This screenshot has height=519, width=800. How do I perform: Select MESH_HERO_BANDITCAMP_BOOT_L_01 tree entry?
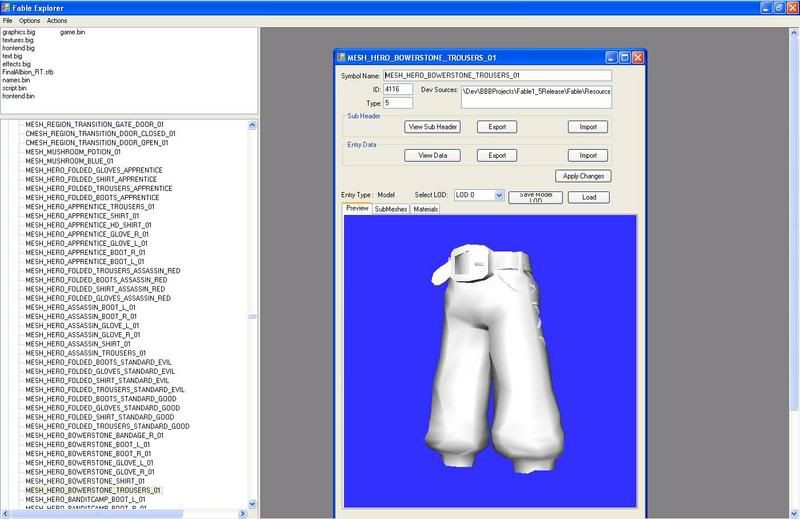click(85, 500)
